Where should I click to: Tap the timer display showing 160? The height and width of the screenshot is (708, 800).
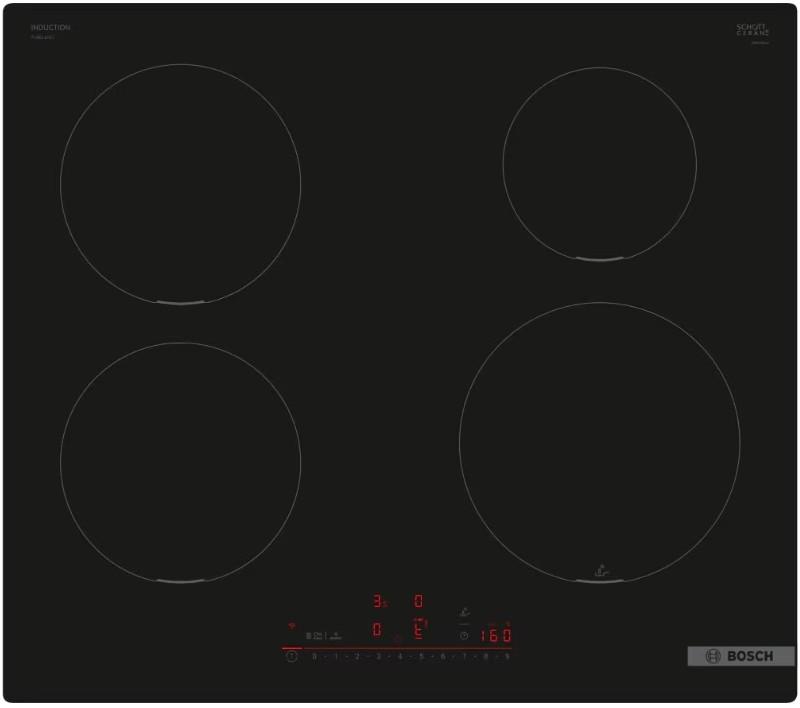pyautogui.click(x=494, y=635)
